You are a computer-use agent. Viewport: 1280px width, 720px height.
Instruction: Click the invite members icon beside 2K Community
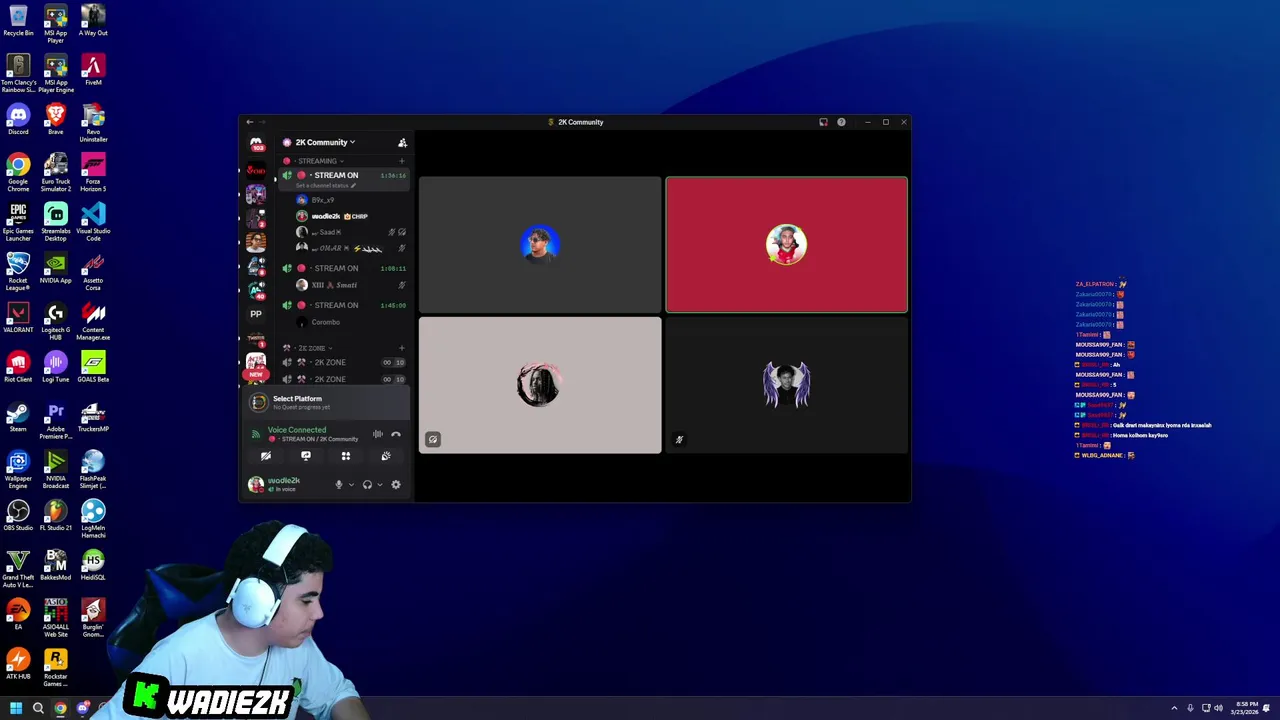click(402, 143)
